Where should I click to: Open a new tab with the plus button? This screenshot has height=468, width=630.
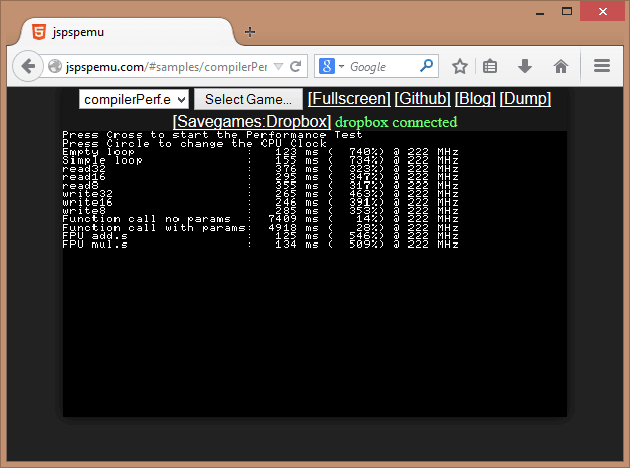pos(250,32)
